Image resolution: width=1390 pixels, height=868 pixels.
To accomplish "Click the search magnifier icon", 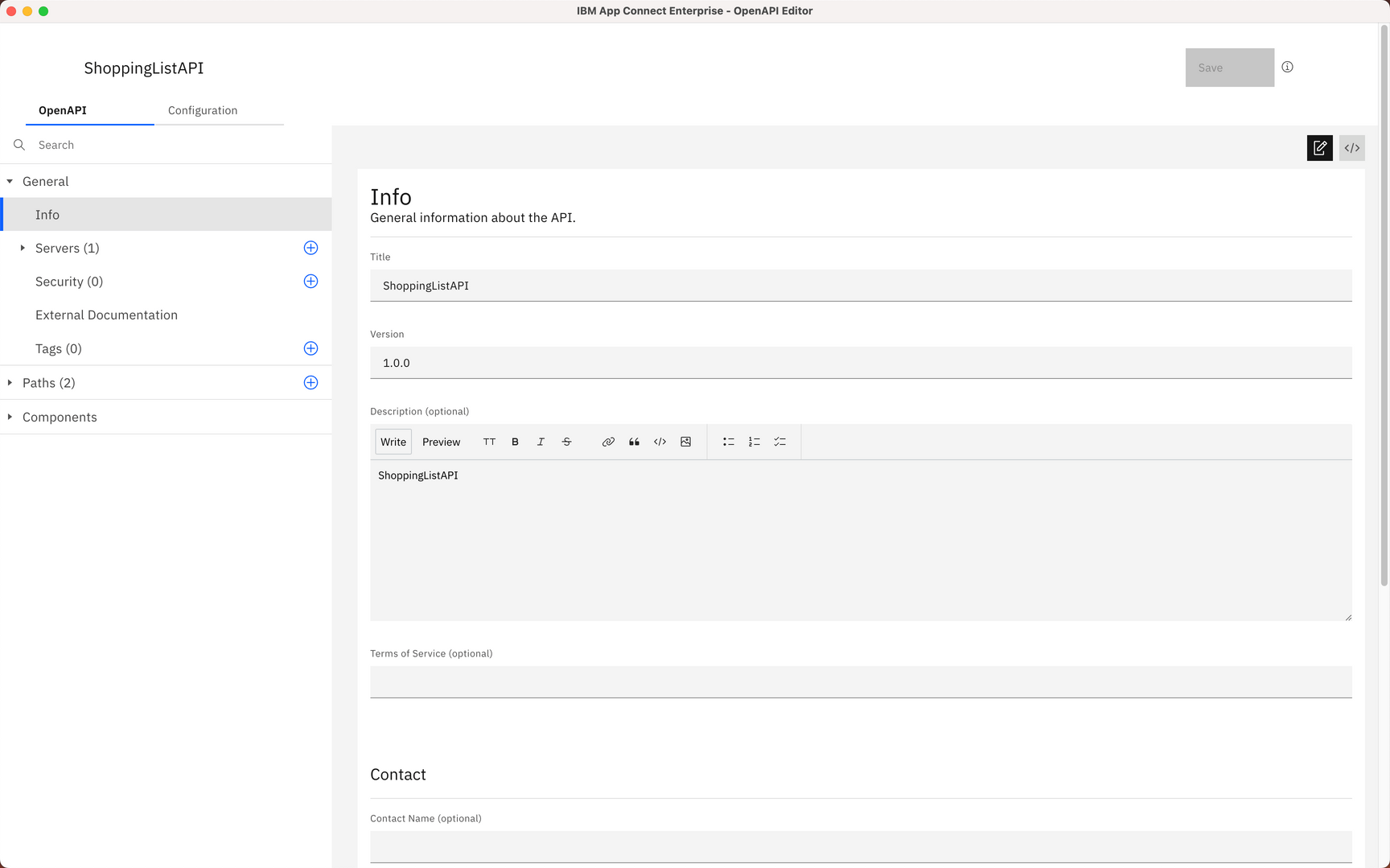I will (19, 145).
